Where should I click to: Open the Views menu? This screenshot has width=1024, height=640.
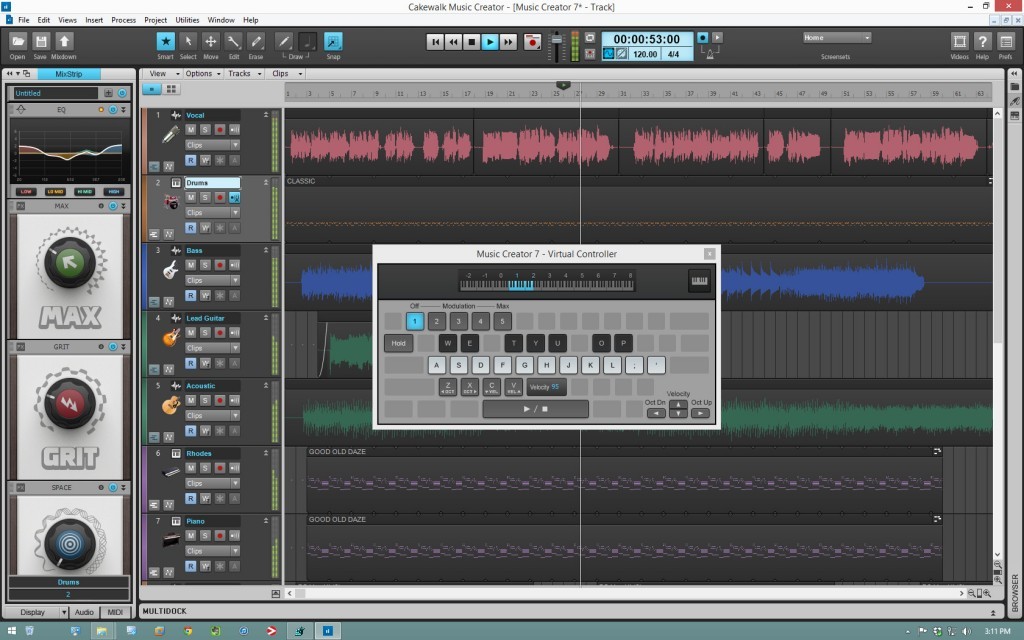pyautogui.click(x=67, y=20)
